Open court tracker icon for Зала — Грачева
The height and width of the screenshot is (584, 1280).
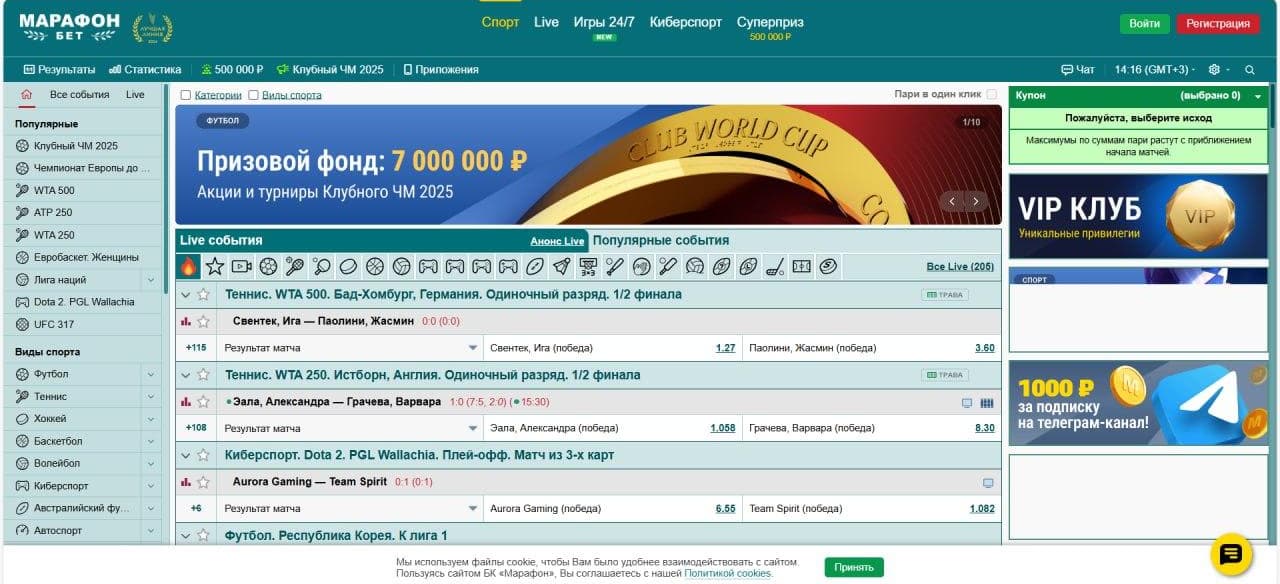coord(987,403)
